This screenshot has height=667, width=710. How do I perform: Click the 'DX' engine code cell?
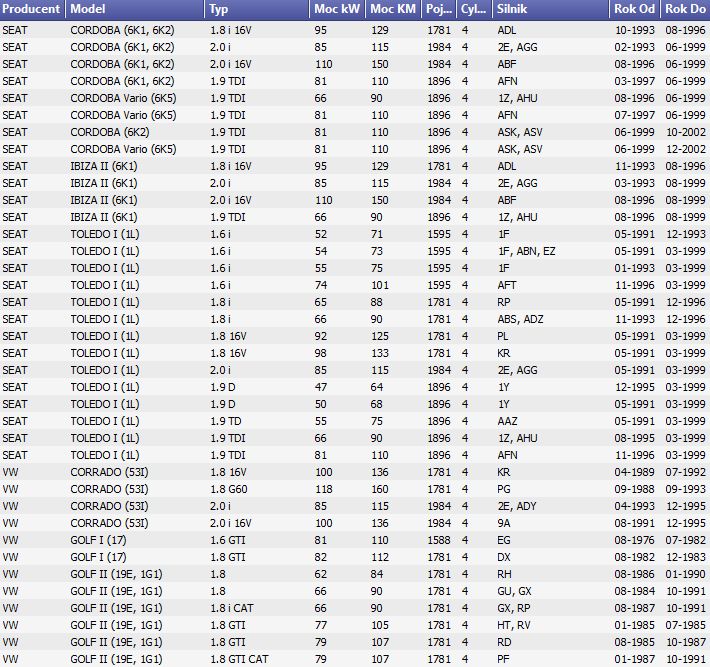[504, 557]
